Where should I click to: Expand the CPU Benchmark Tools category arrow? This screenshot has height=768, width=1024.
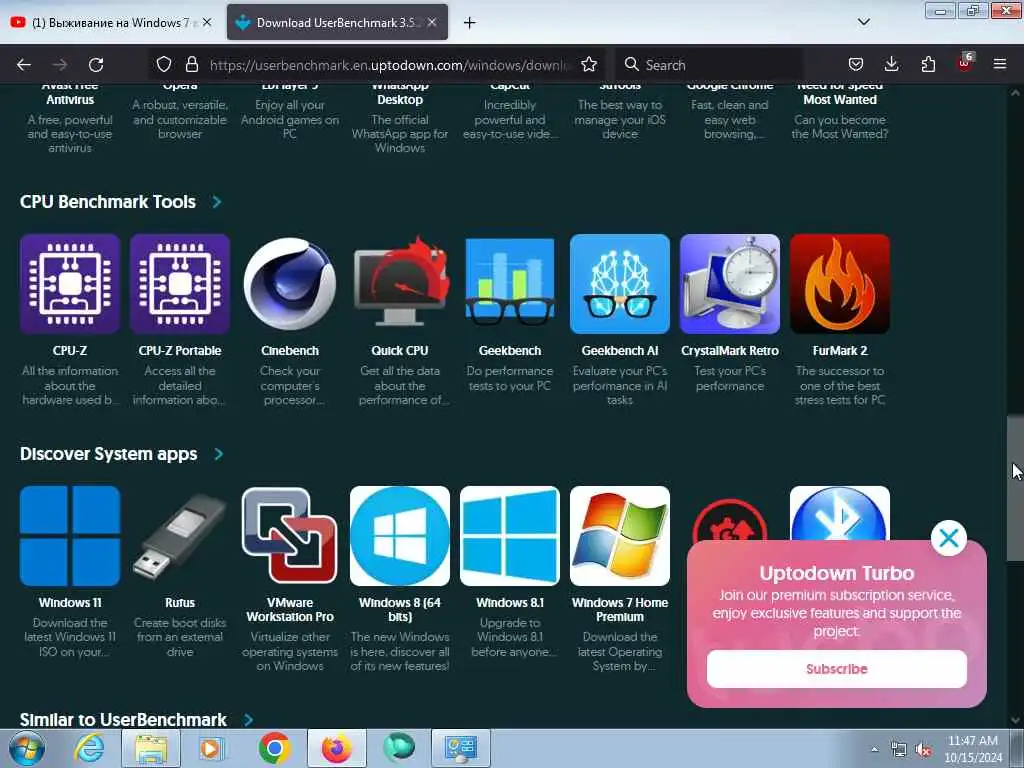(217, 202)
